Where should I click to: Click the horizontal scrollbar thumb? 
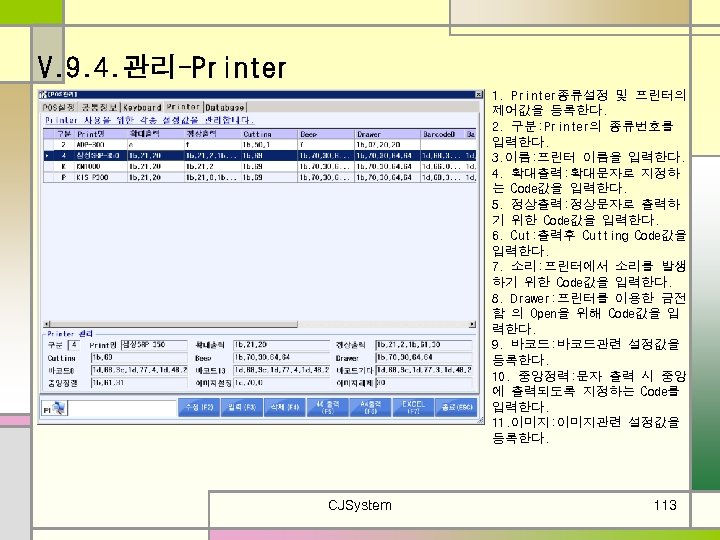coord(174,324)
